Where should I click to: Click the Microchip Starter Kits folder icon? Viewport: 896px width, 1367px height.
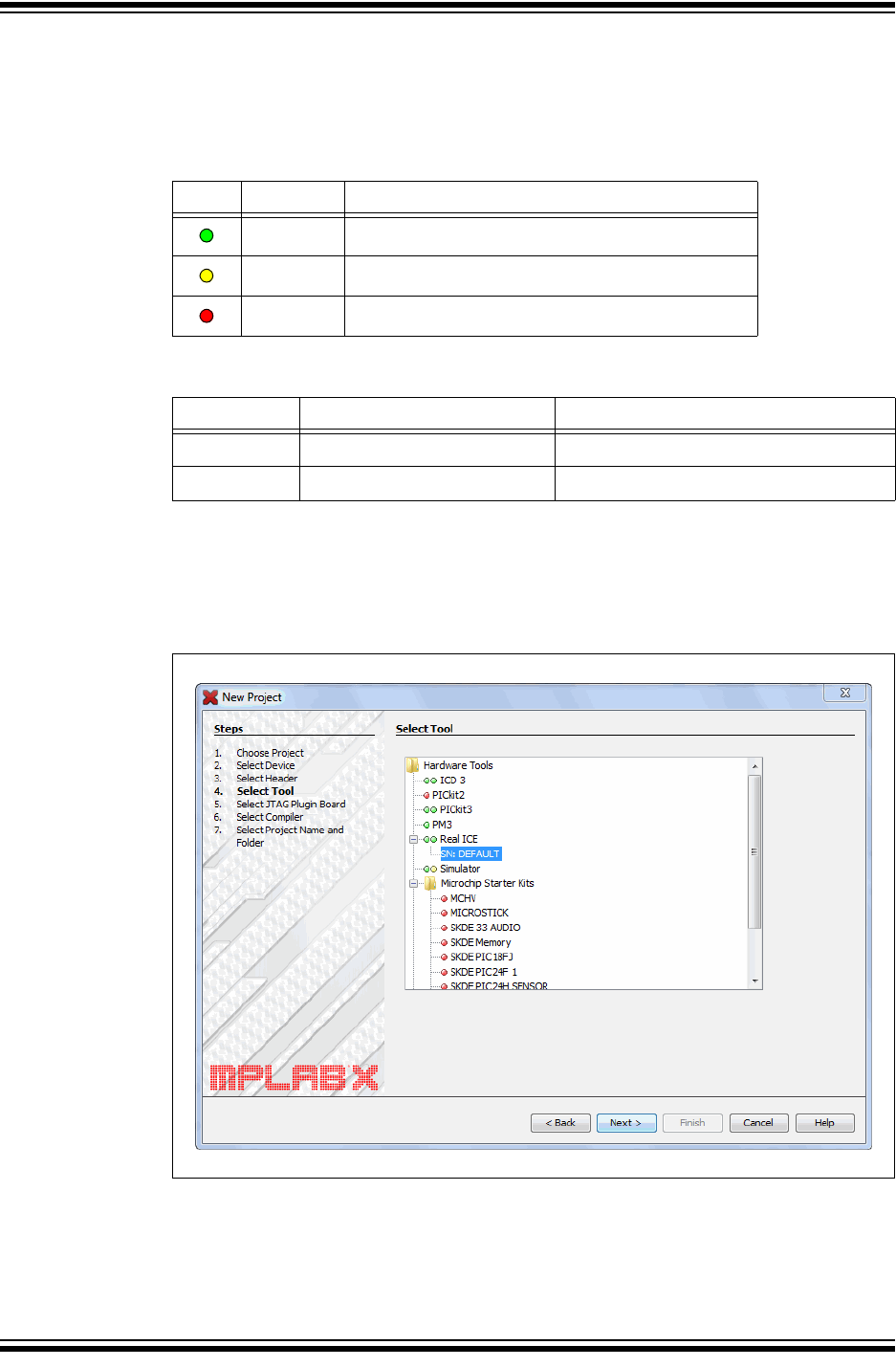coord(430,883)
